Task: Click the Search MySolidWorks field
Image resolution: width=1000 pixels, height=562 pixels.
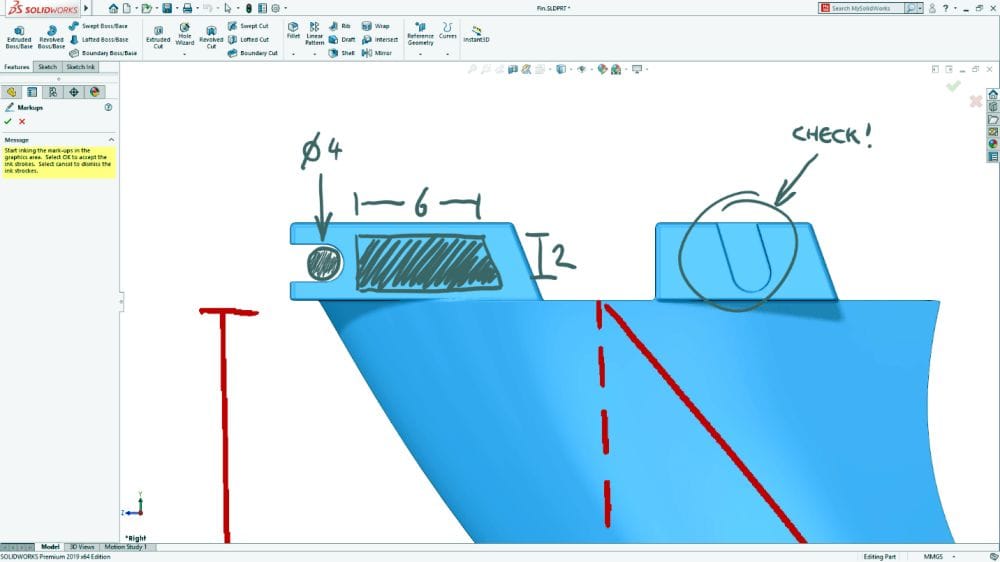Action: pos(867,8)
